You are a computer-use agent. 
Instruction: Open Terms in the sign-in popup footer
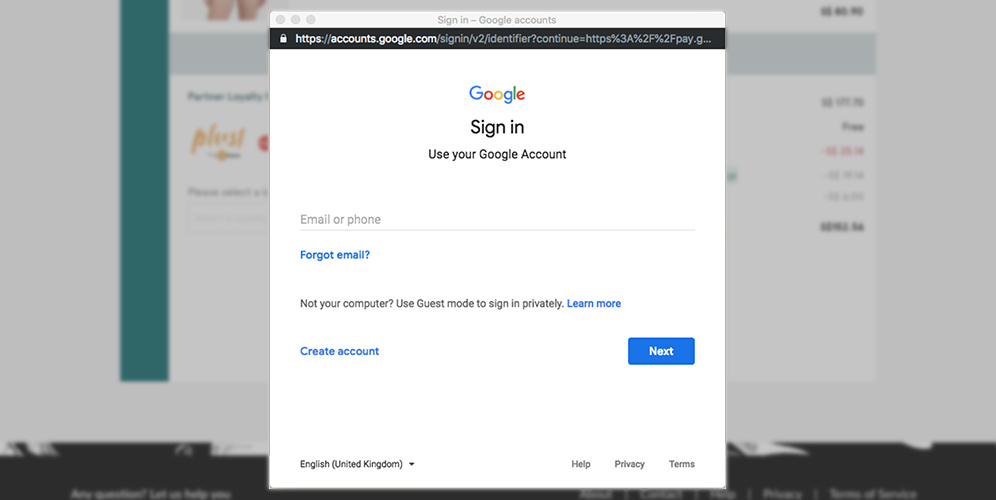(x=682, y=464)
